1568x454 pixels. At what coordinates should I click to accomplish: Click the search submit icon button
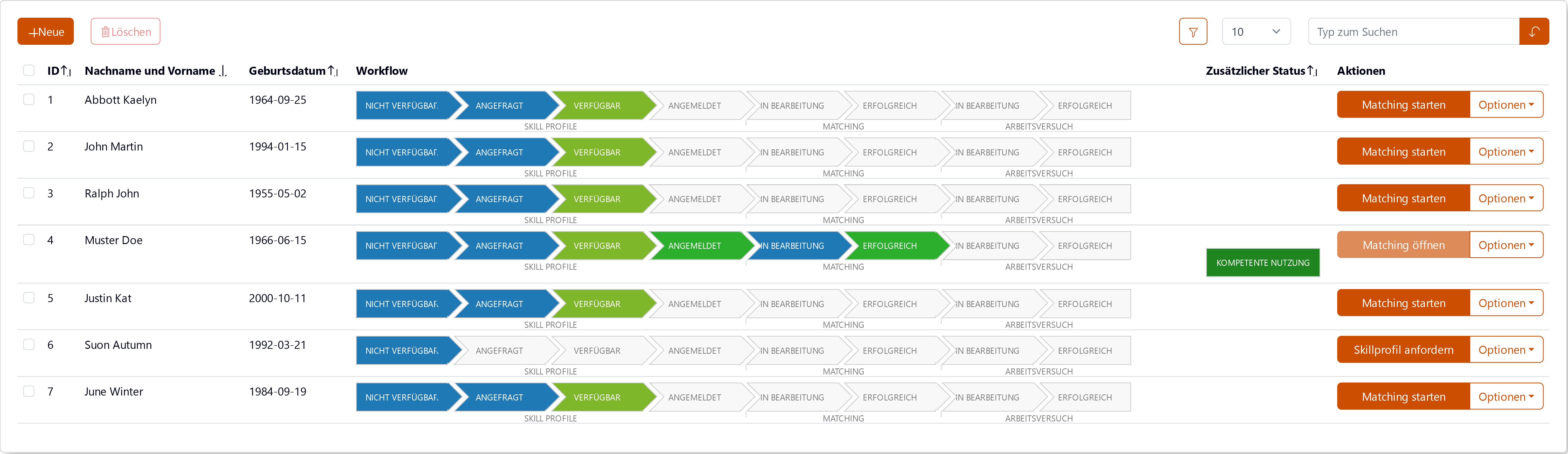point(1533,32)
